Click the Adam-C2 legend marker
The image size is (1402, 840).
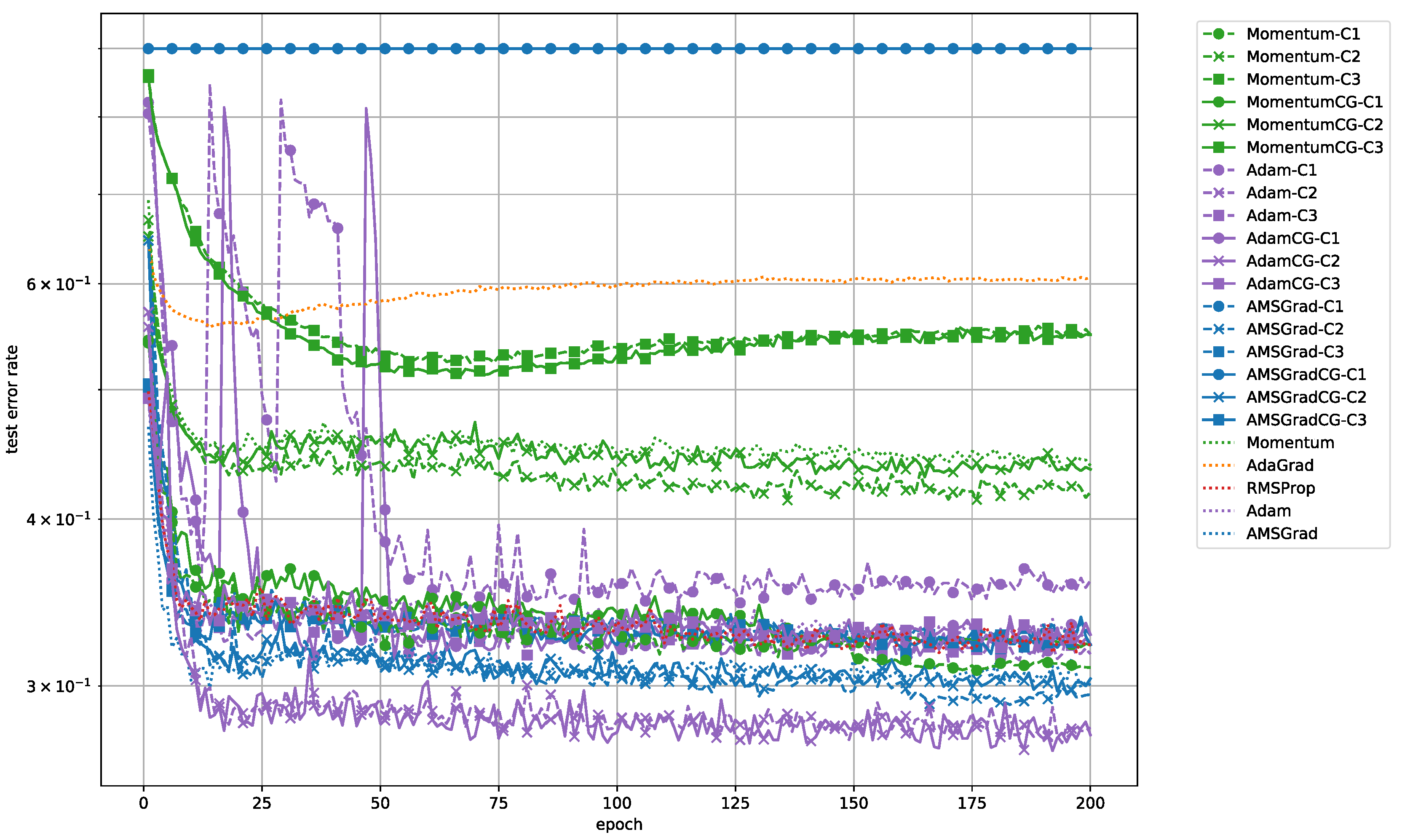[1219, 193]
